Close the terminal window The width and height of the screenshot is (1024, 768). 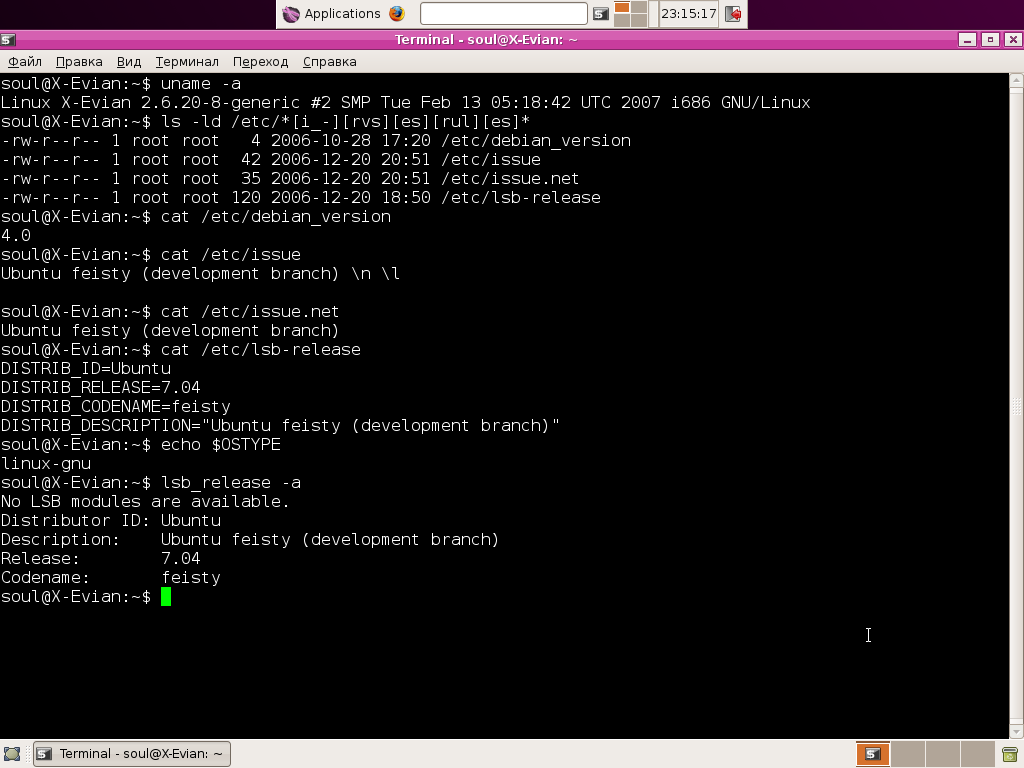pyautogui.click(x=1013, y=40)
